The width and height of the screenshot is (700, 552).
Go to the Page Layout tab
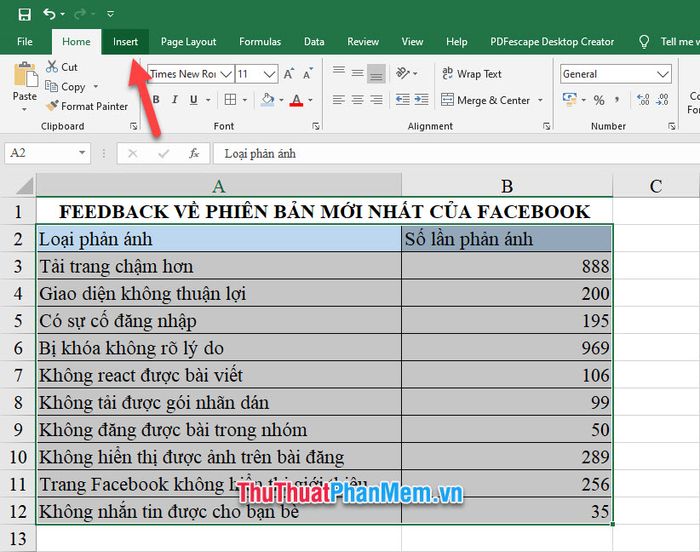(x=188, y=42)
